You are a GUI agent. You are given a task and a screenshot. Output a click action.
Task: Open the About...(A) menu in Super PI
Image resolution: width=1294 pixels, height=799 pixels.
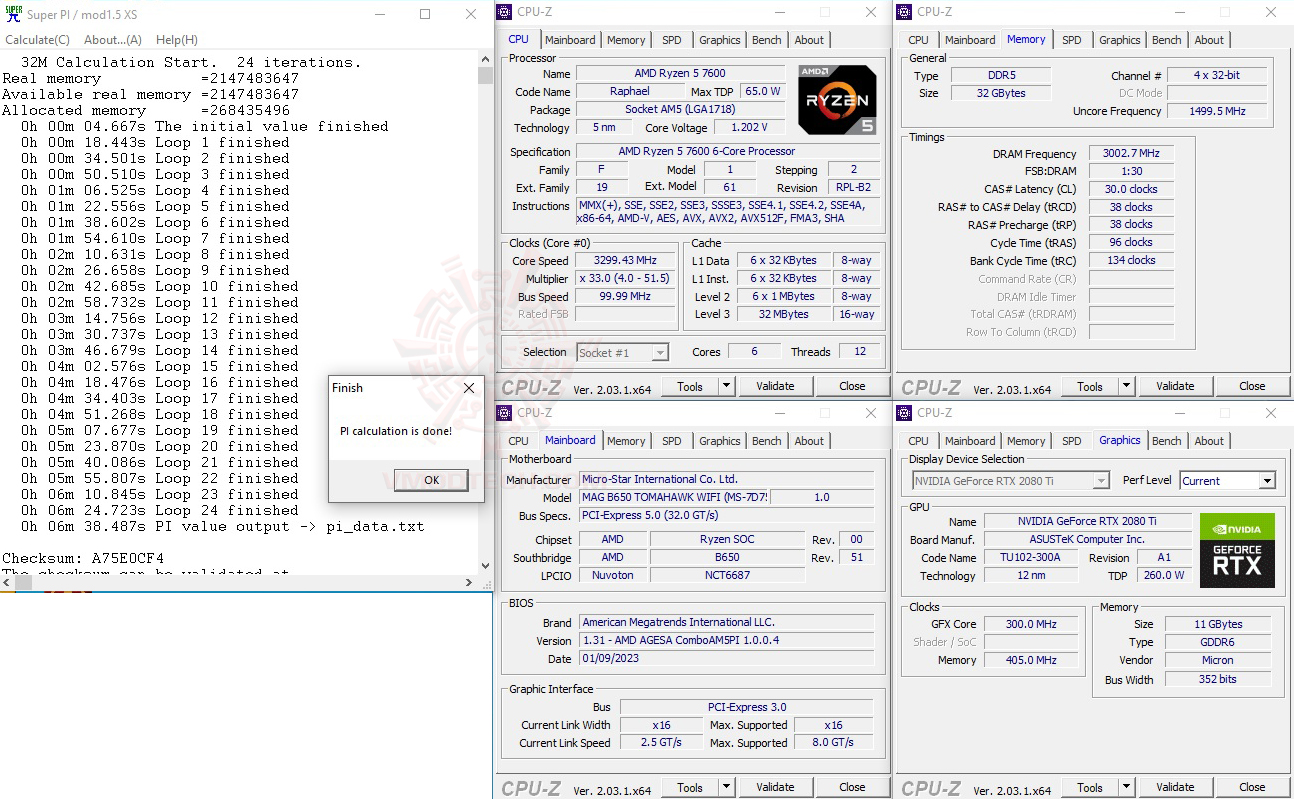click(x=113, y=40)
